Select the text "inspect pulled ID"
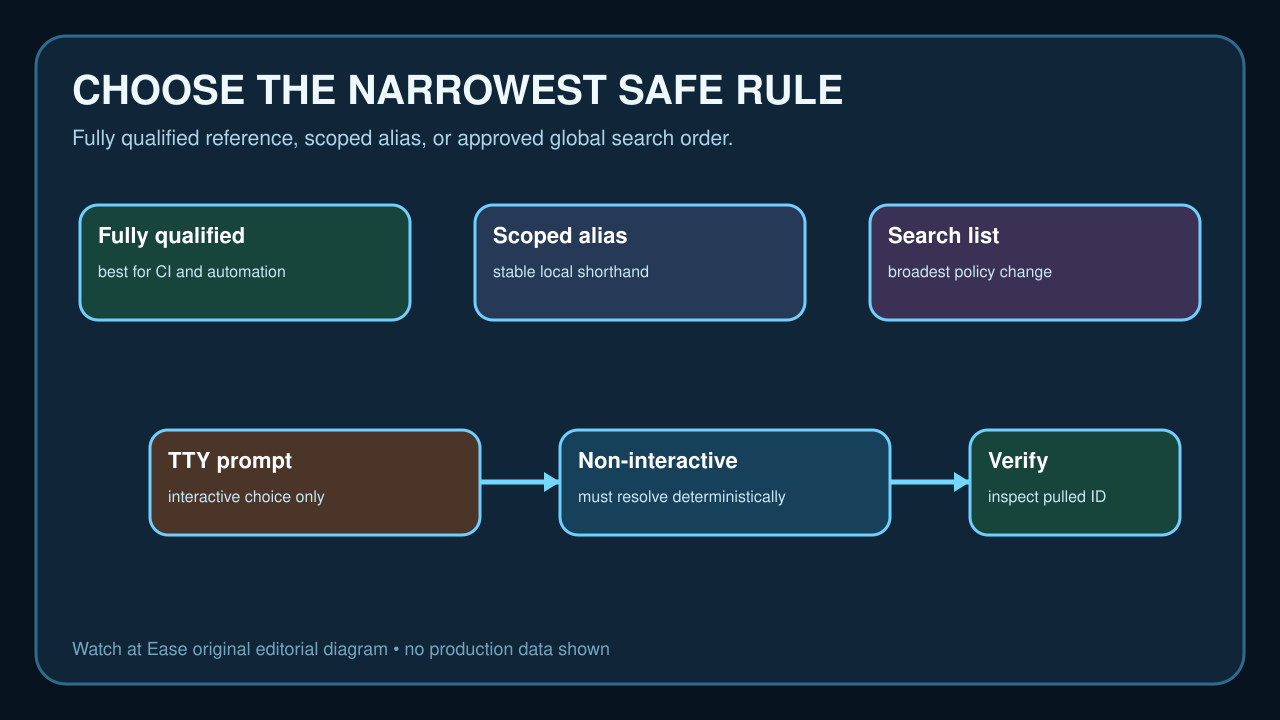Viewport: 1280px width, 720px height. pyautogui.click(x=1047, y=497)
